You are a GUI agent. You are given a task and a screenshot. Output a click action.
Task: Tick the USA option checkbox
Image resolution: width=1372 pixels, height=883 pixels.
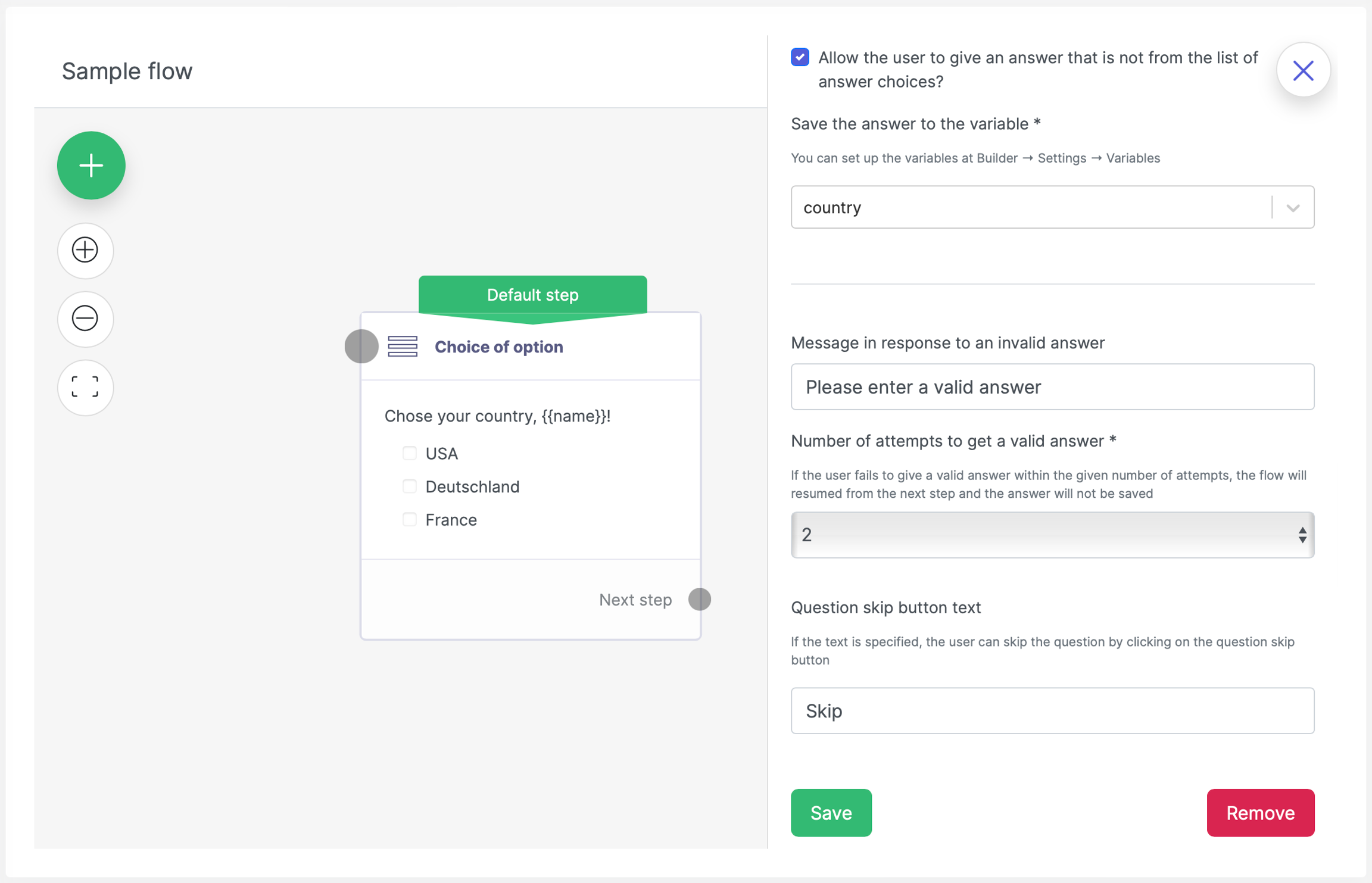coord(409,453)
